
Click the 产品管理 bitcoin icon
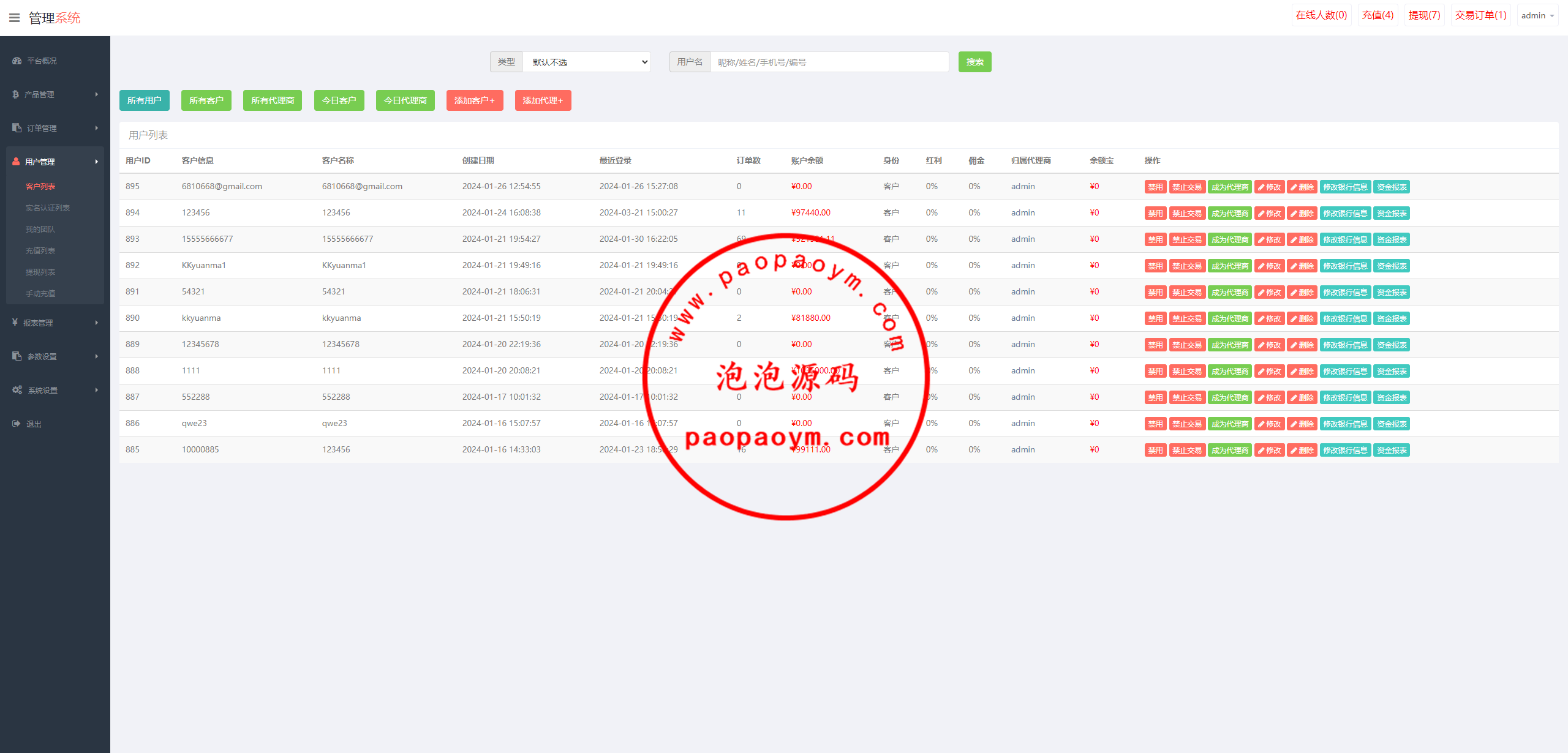[x=15, y=94]
